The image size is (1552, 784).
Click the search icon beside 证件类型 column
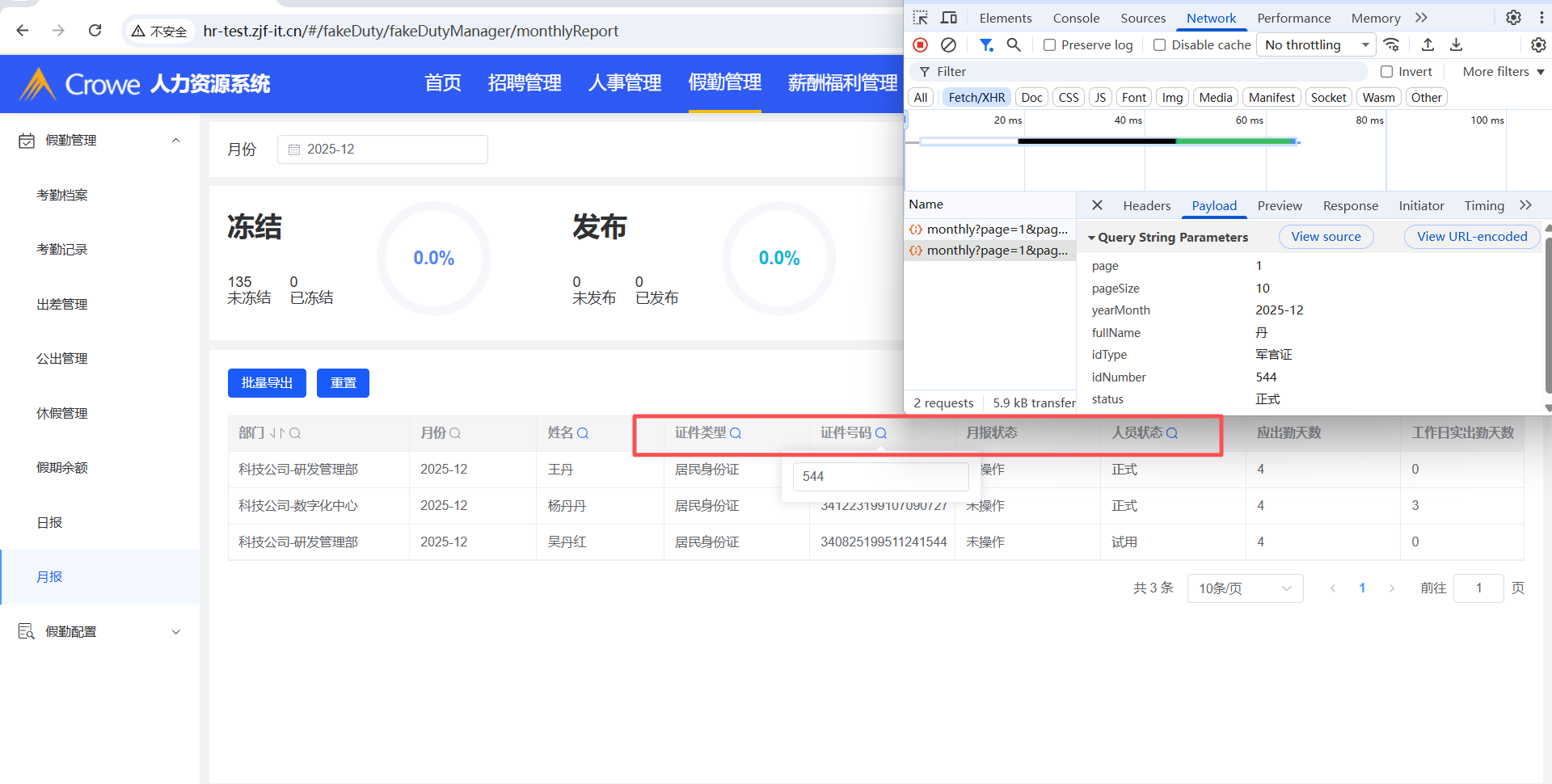click(736, 433)
